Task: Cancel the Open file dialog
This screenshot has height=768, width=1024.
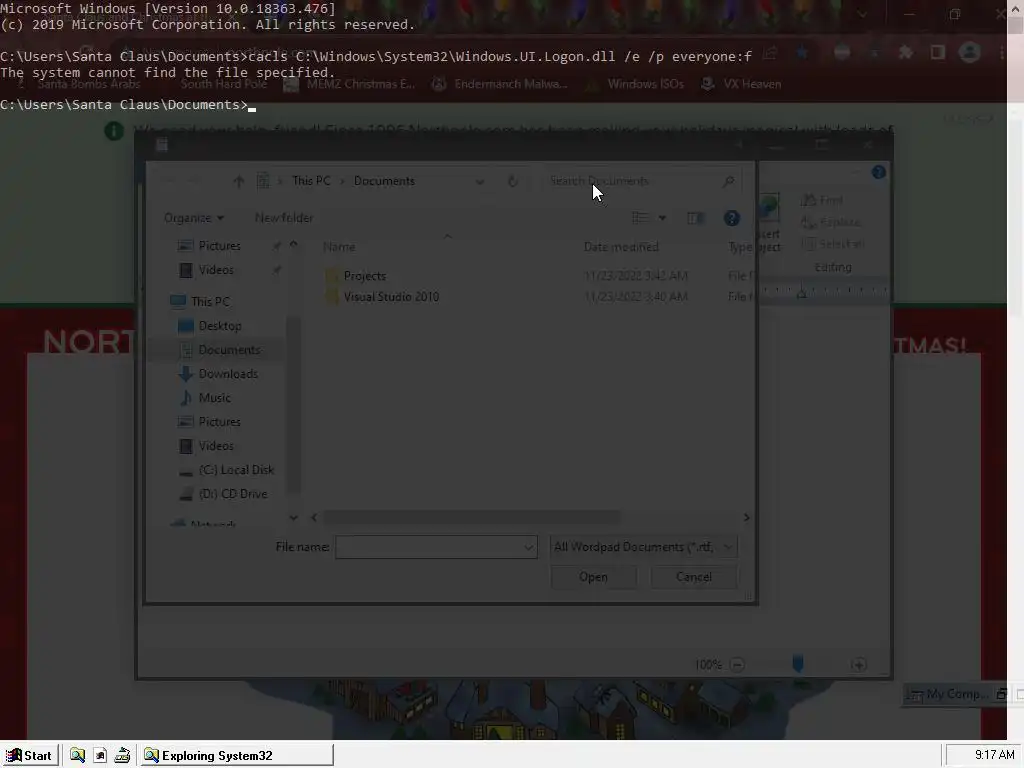Action: point(694,577)
